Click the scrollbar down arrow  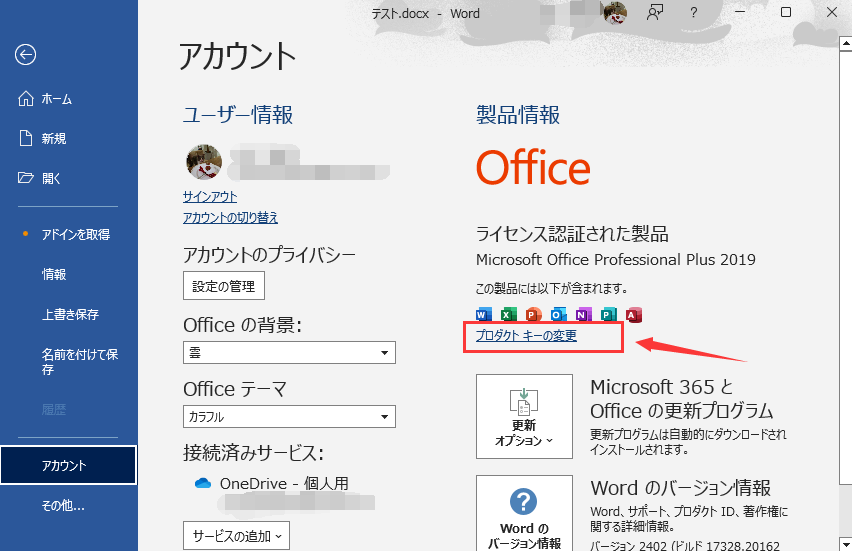[x=845, y=544]
